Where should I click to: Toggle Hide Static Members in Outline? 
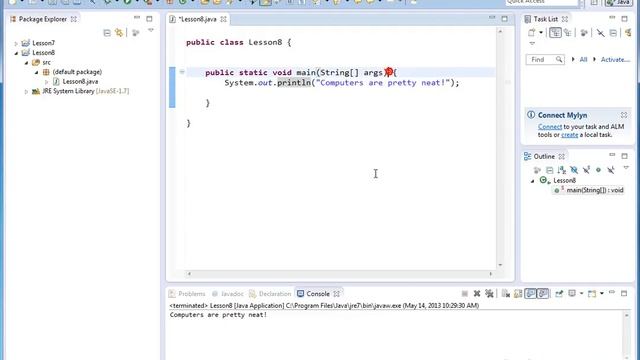(x=587, y=170)
